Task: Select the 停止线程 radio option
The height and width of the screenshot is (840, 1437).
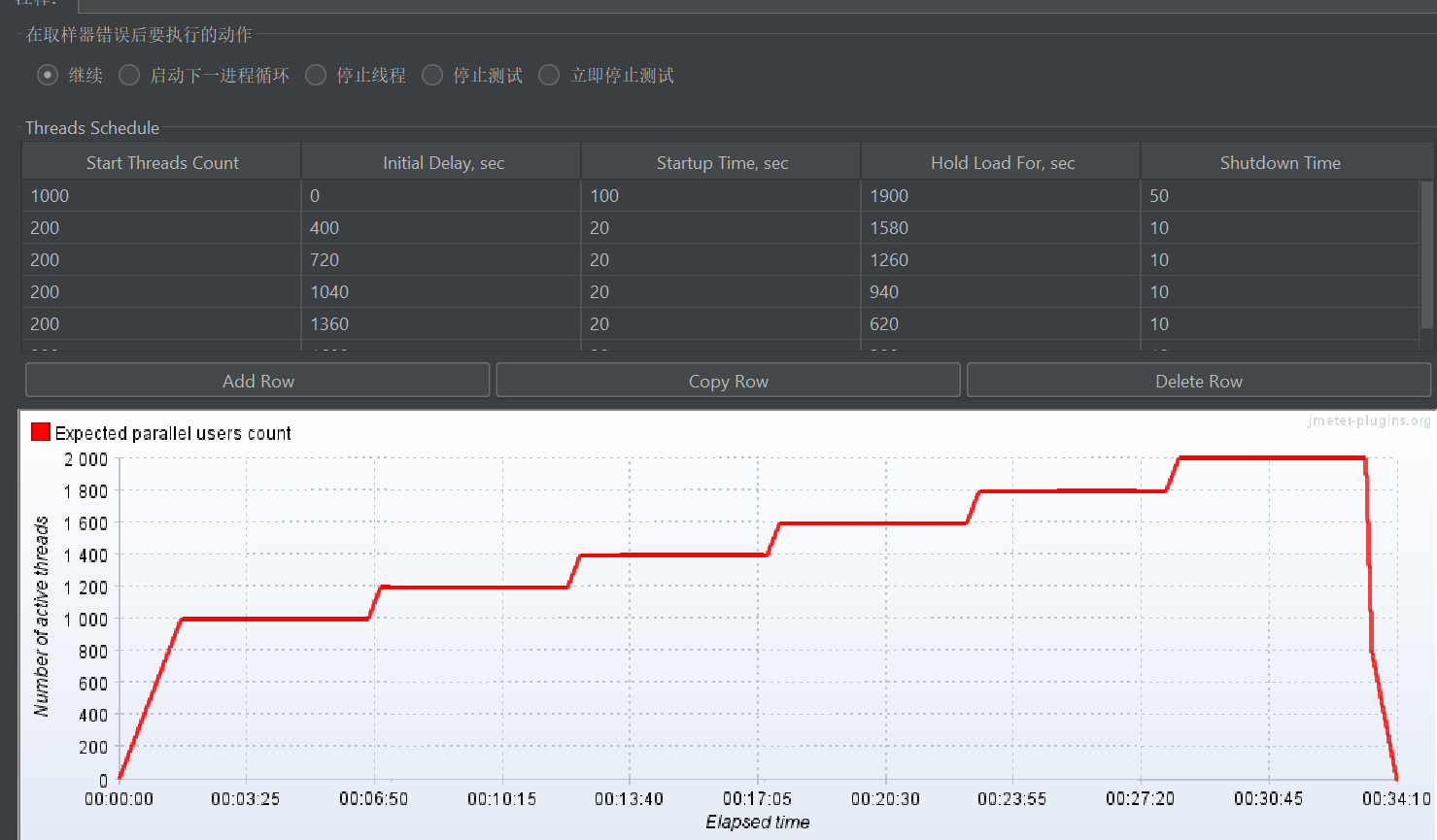Action: click(x=316, y=75)
